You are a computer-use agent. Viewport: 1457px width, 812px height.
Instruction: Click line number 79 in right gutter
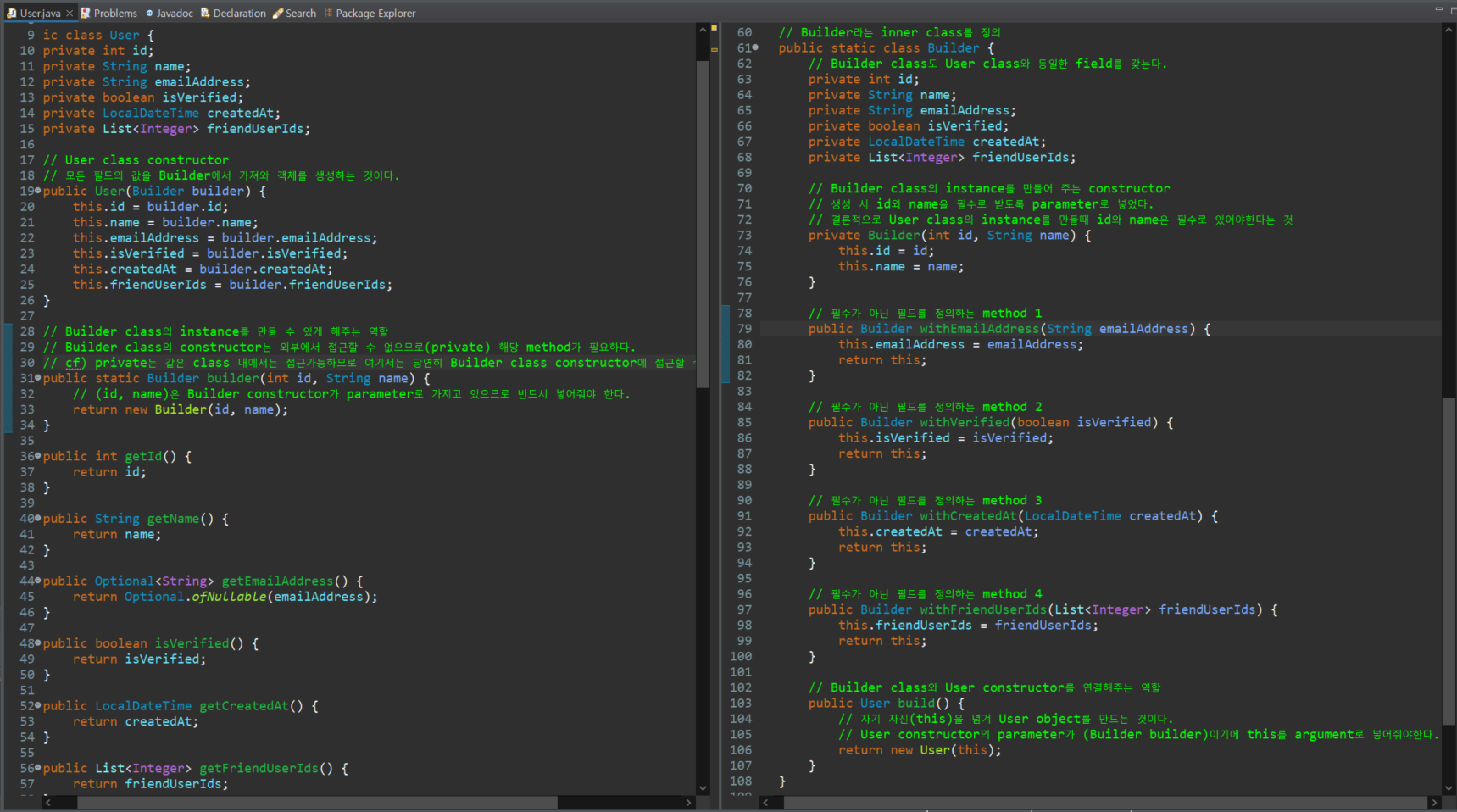[744, 329]
